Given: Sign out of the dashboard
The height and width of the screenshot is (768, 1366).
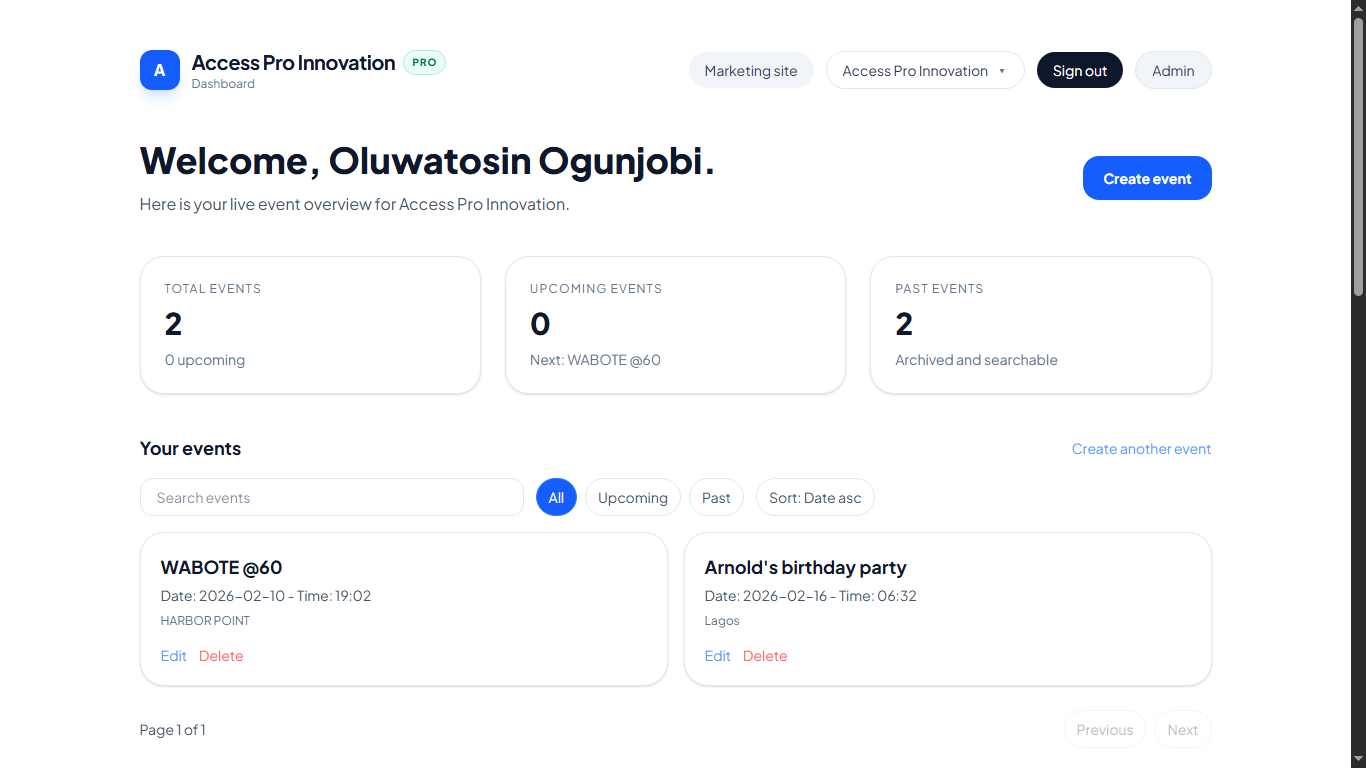Looking at the screenshot, I should click(x=1080, y=71).
